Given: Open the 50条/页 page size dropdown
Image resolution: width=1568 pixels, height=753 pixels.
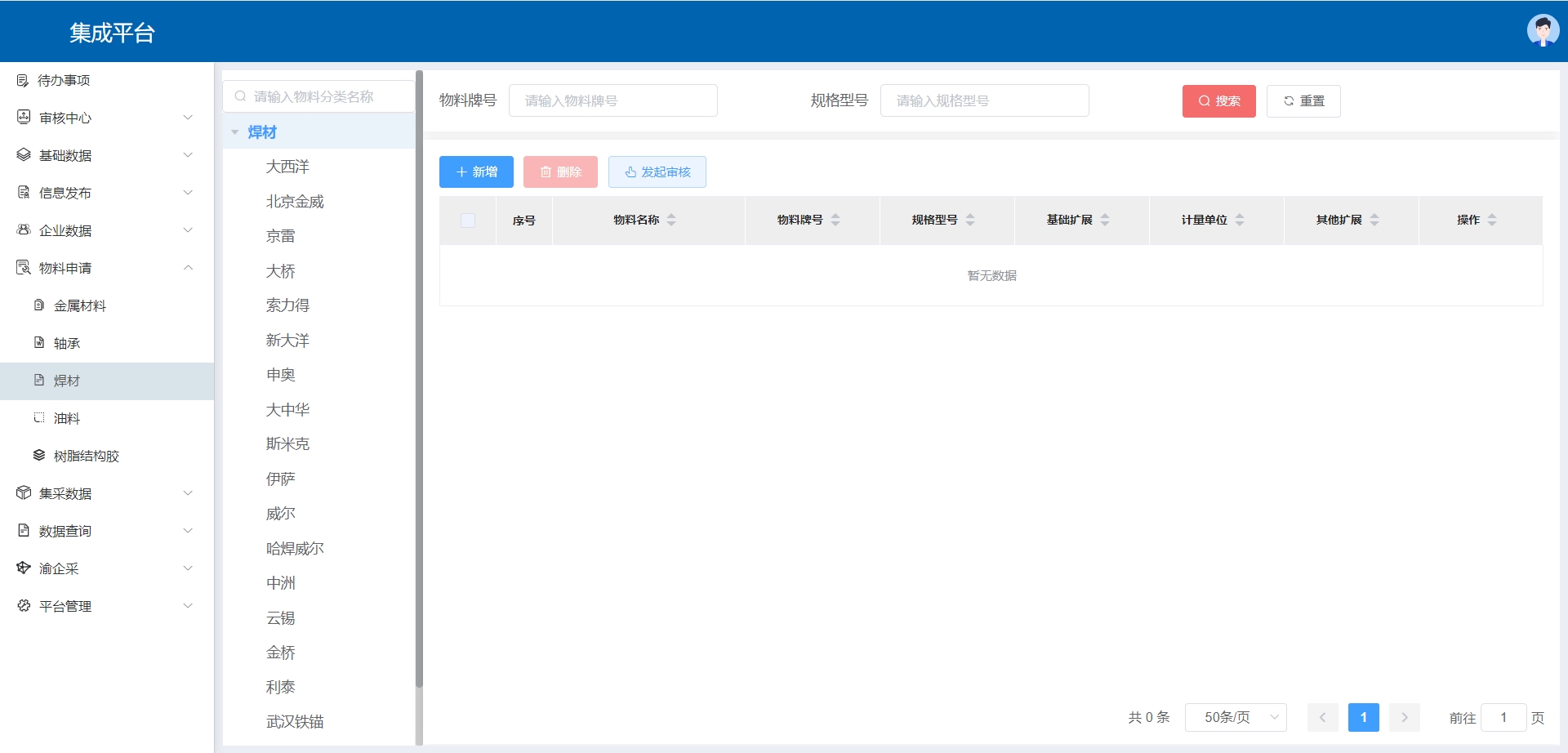Looking at the screenshot, I should click(x=1236, y=717).
